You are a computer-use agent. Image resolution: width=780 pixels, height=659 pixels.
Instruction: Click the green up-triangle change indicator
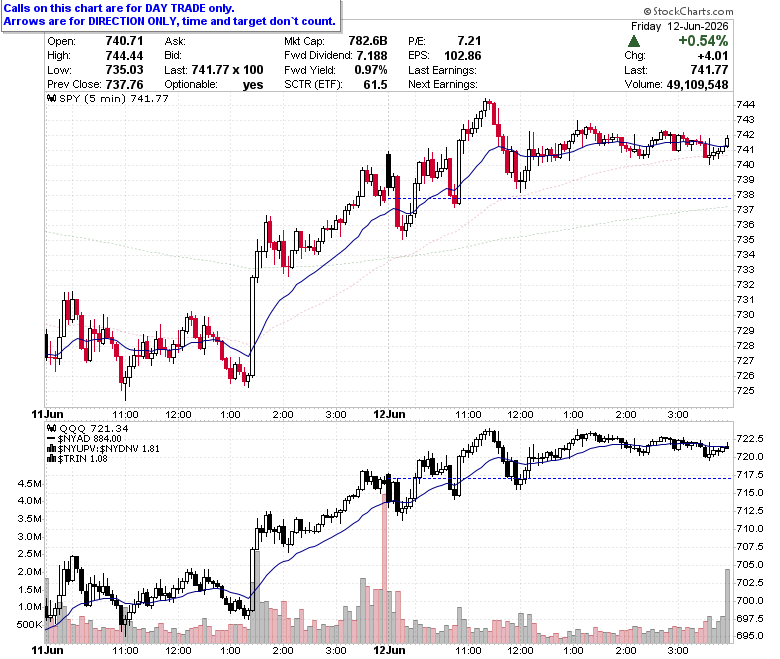(x=634, y=41)
